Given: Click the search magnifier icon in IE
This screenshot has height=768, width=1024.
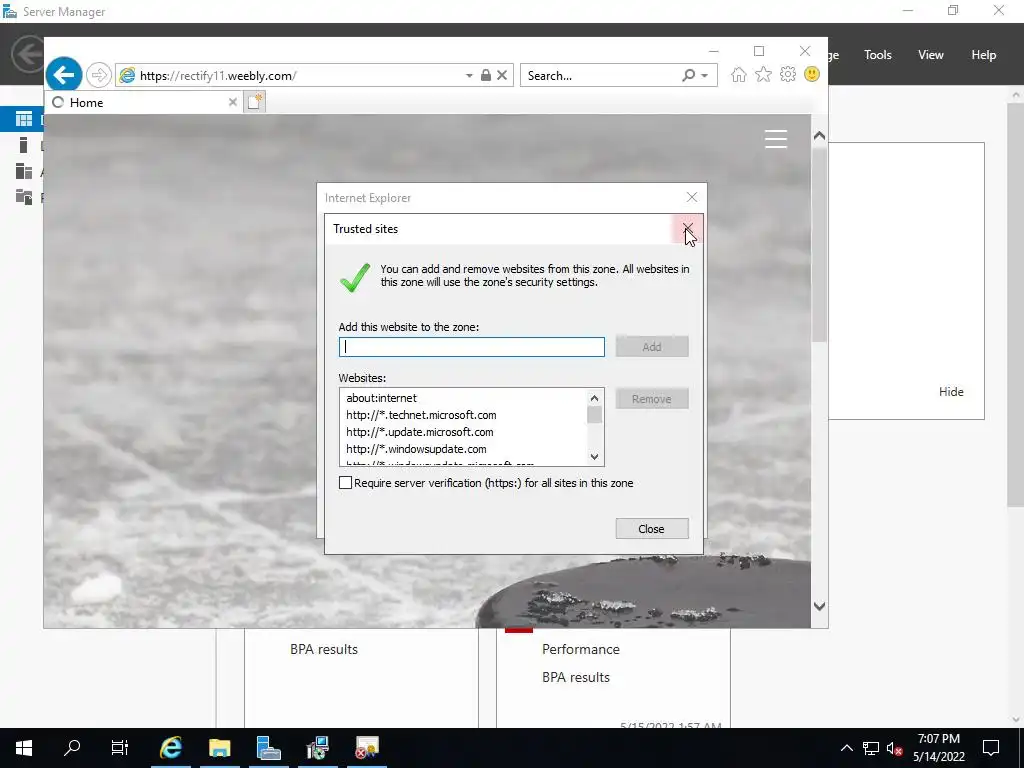Looking at the screenshot, I should 688,75.
